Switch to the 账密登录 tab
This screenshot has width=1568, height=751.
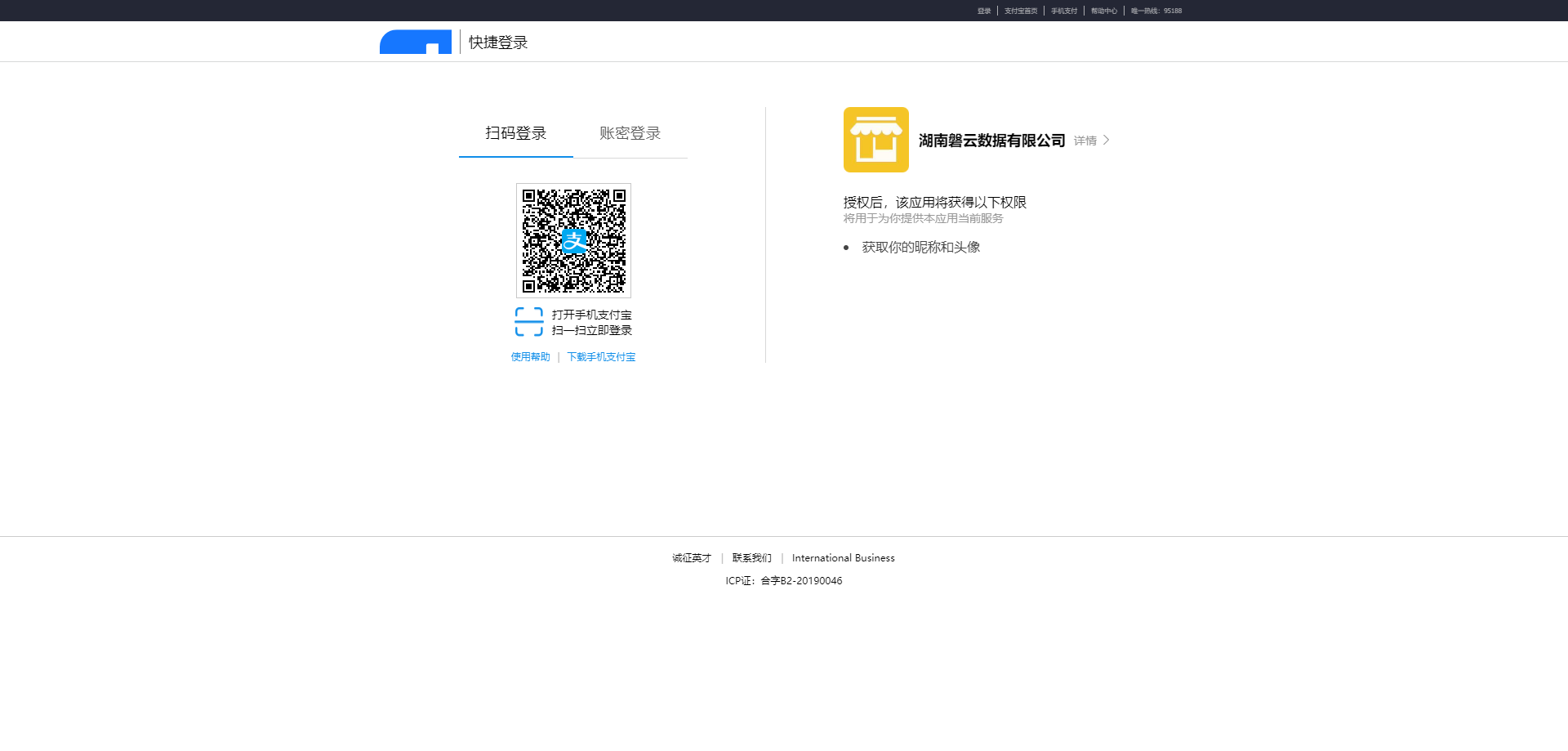click(x=630, y=133)
